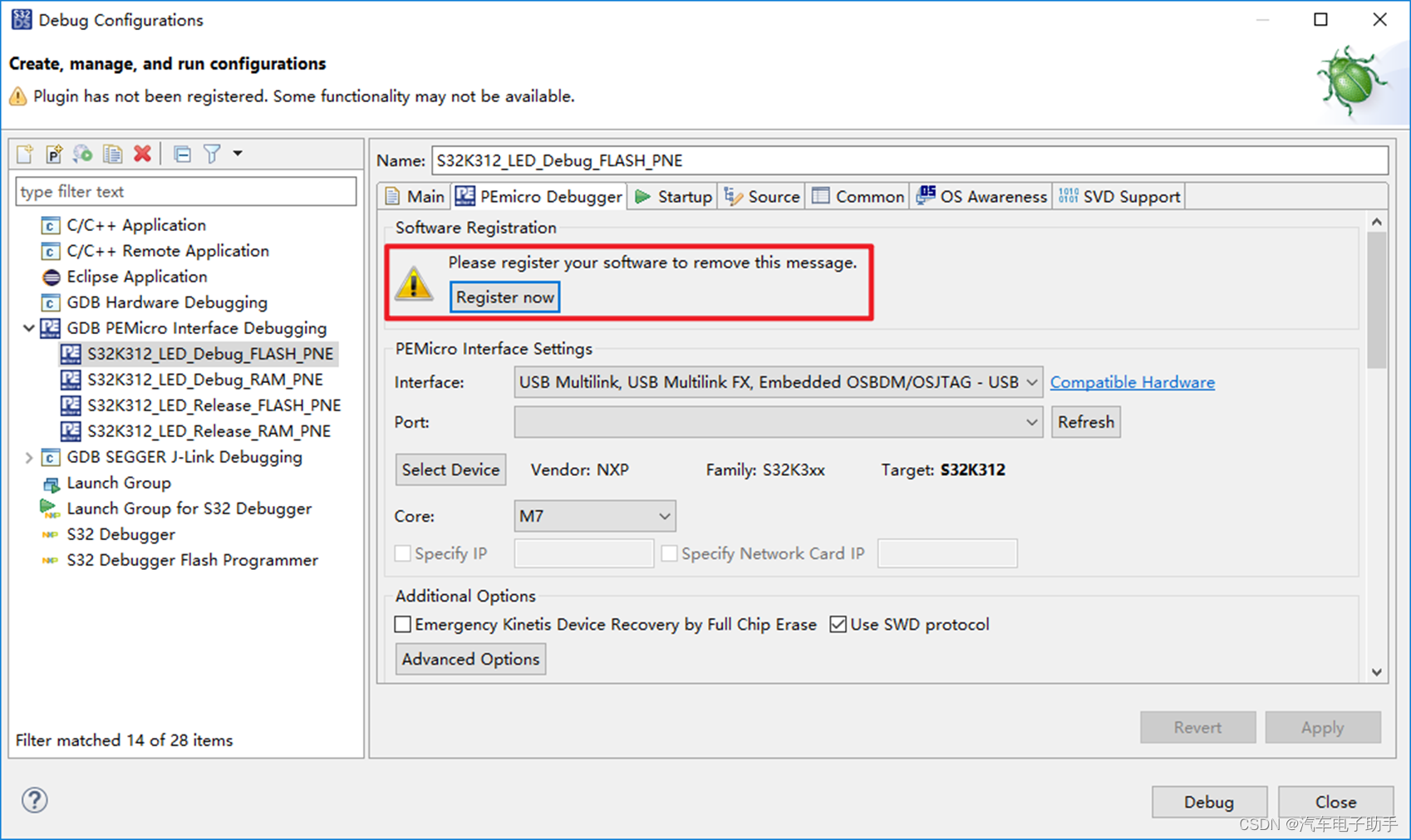Click the Revert button
Image resolution: width=1411 pixels, height=840 pixels.
(1197, 727)
